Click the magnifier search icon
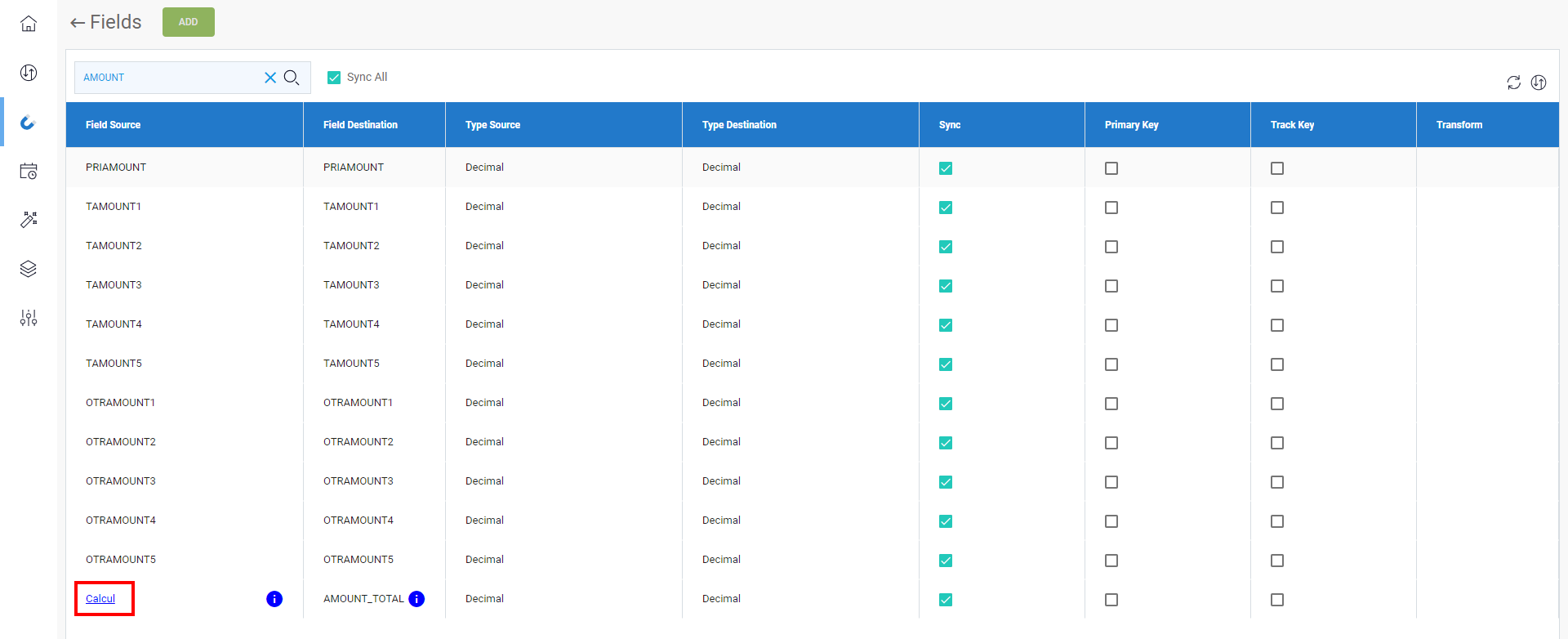 [292, 78]
